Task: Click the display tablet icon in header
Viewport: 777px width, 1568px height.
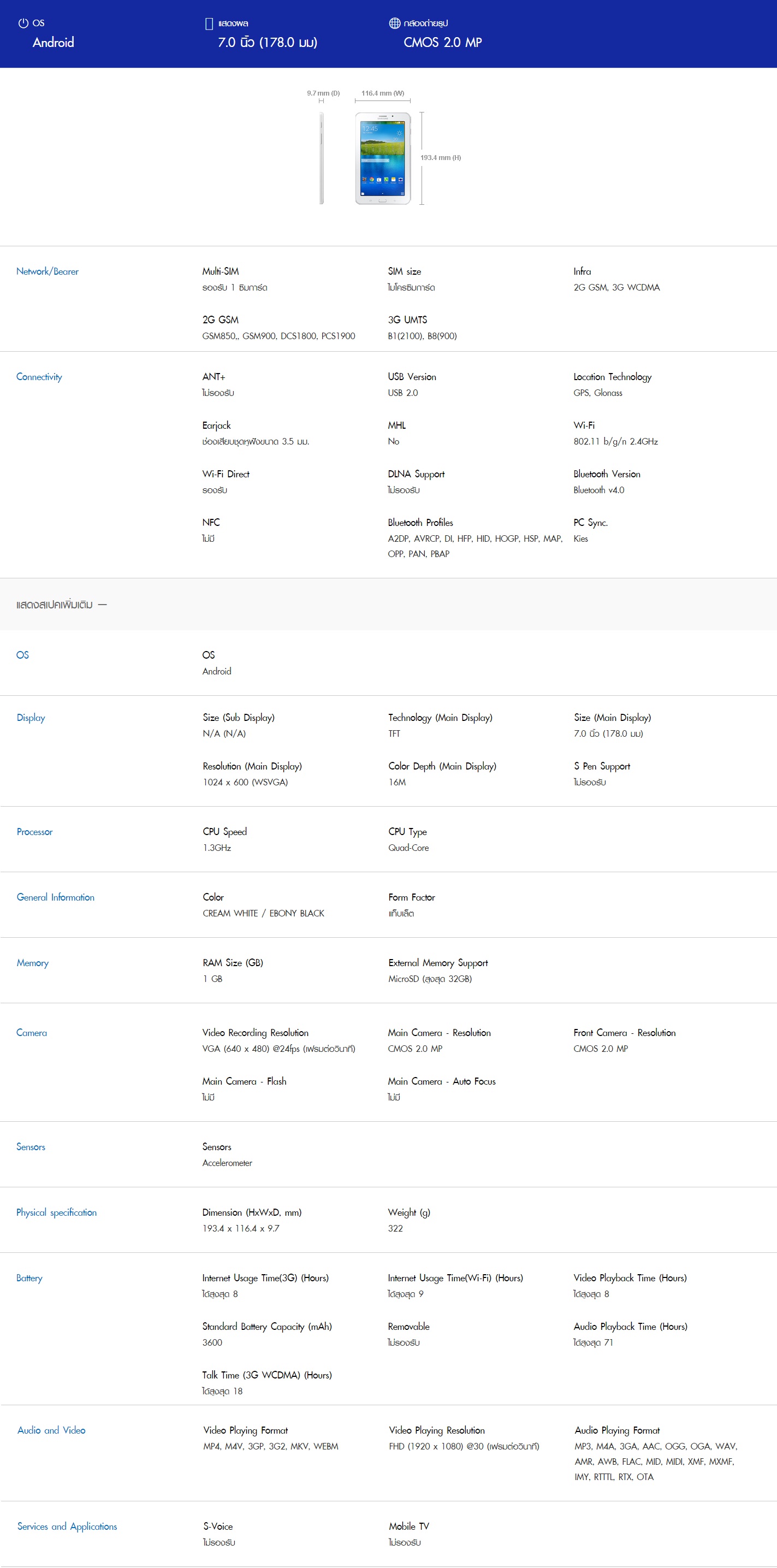Action: coord(209,23)
